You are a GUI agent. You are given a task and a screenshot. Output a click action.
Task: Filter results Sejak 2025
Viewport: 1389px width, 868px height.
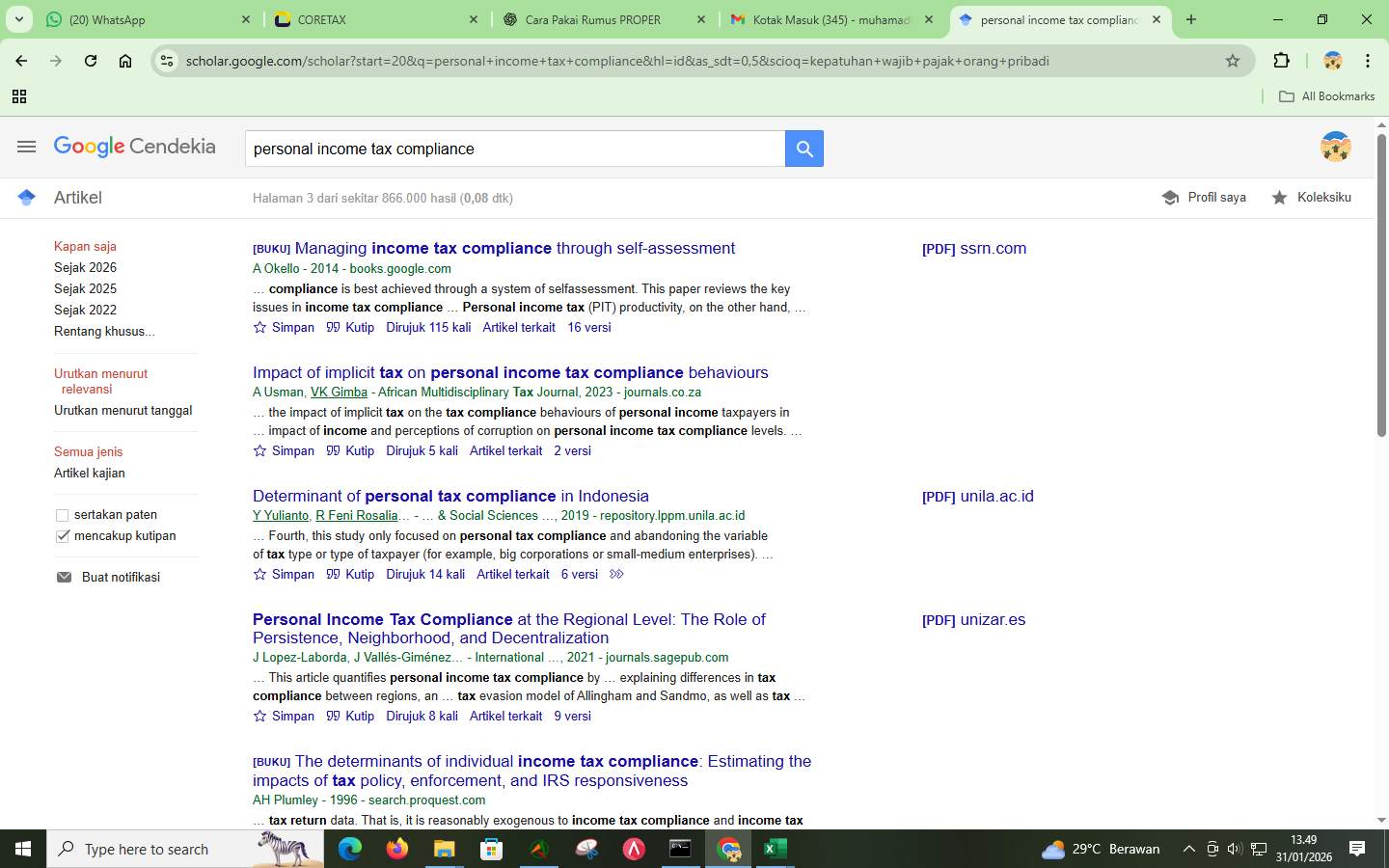point(85,288)
